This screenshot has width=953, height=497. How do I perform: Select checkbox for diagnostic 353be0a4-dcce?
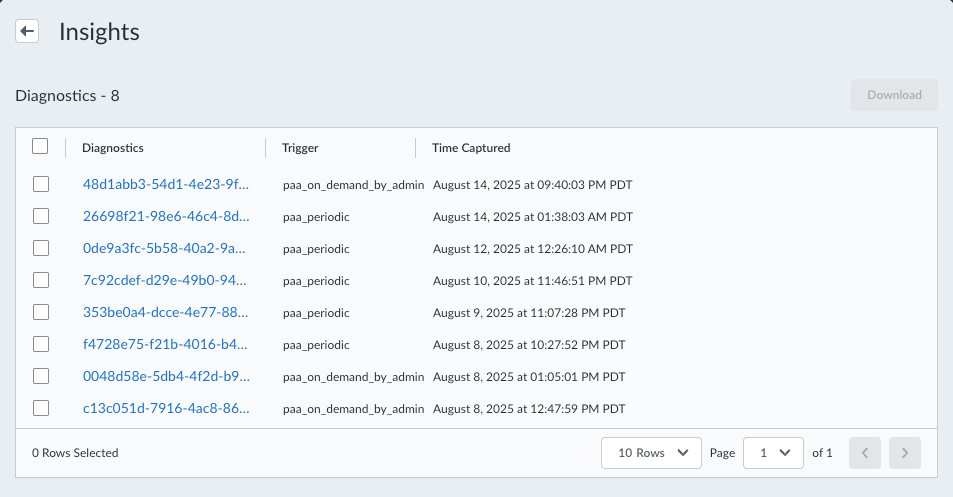pos(41,312)
